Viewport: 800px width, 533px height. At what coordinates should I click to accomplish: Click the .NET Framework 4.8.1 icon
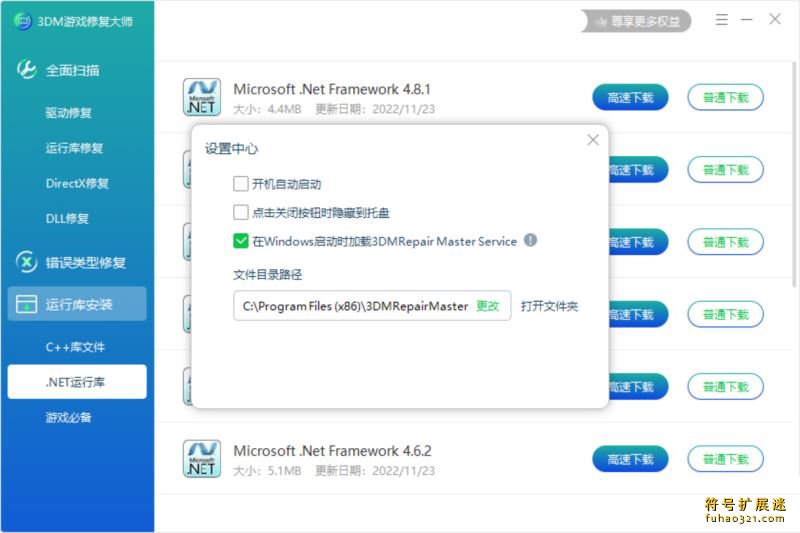[202, 97]
